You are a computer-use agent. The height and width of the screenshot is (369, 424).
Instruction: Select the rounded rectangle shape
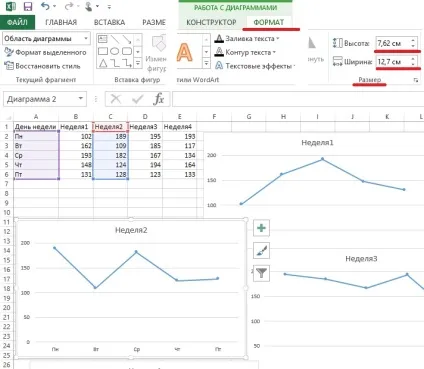(x=127, y=51)
